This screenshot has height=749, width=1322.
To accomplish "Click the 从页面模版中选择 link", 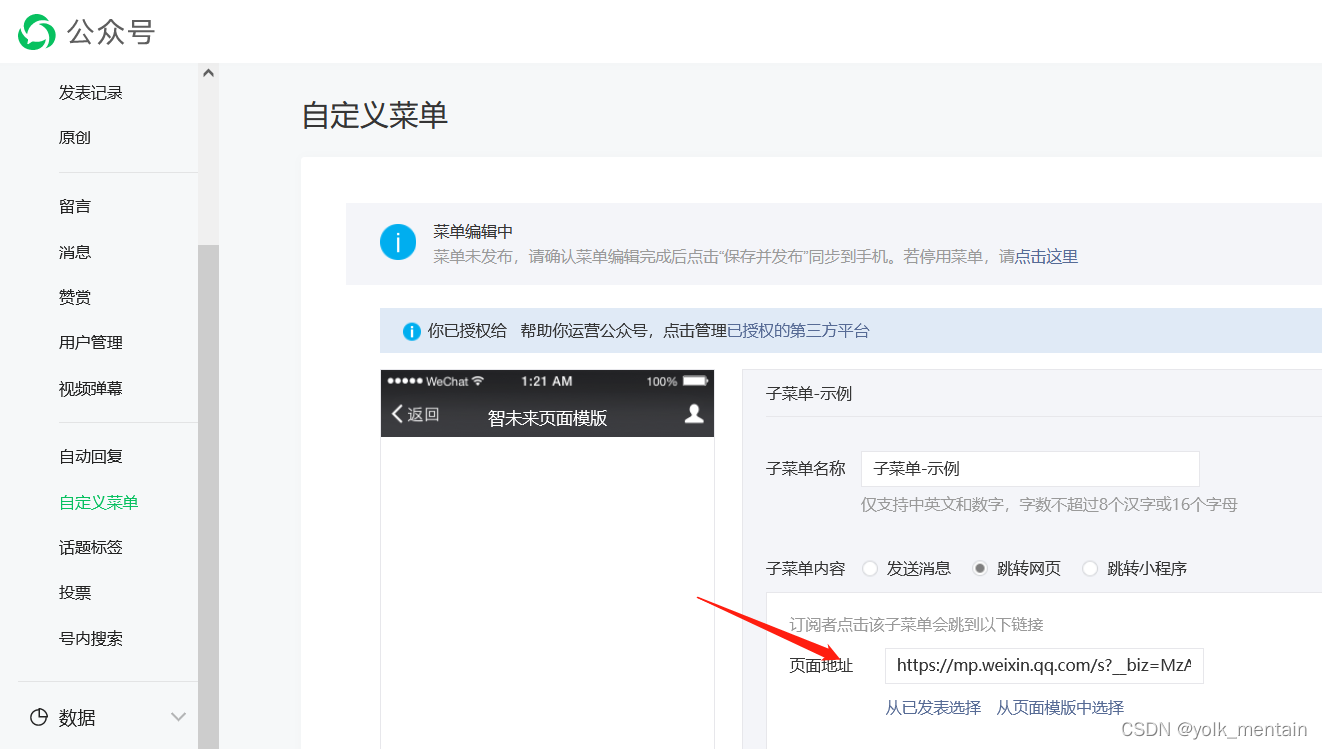I will tap(1060, 707).
